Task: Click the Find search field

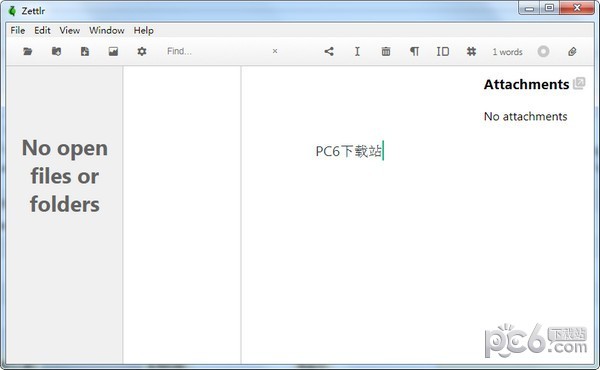Action: 216,51
